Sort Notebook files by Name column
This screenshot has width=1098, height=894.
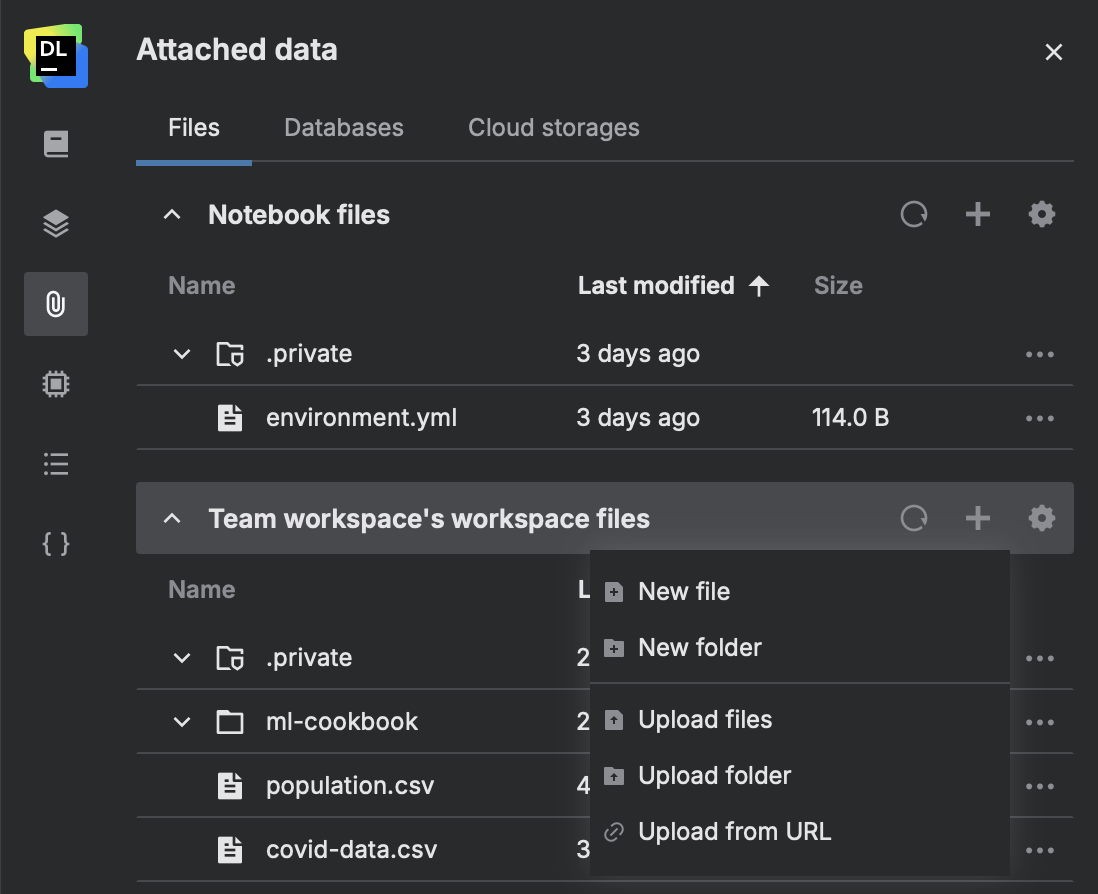(x=202, y=286)
